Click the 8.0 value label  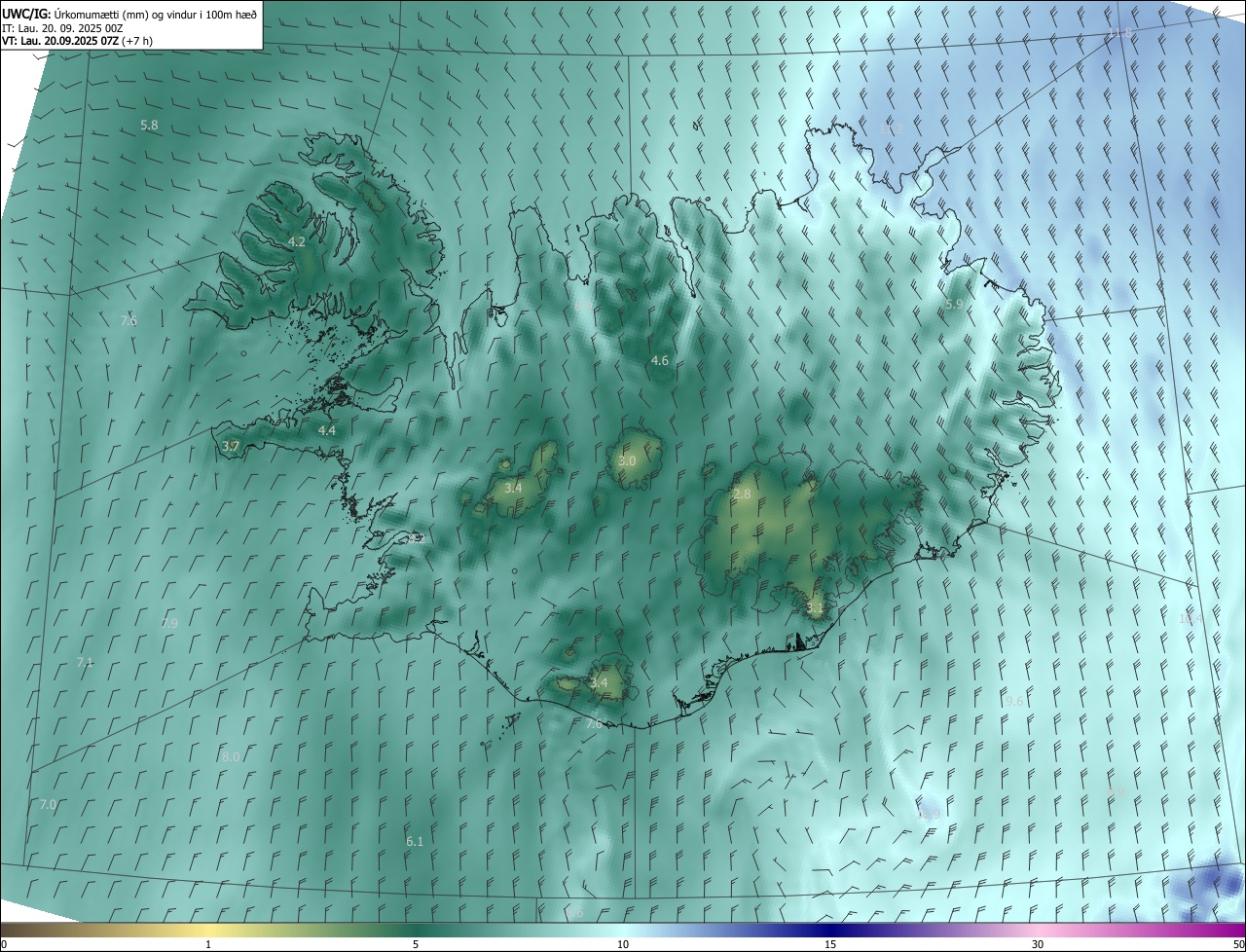point(231,756)
